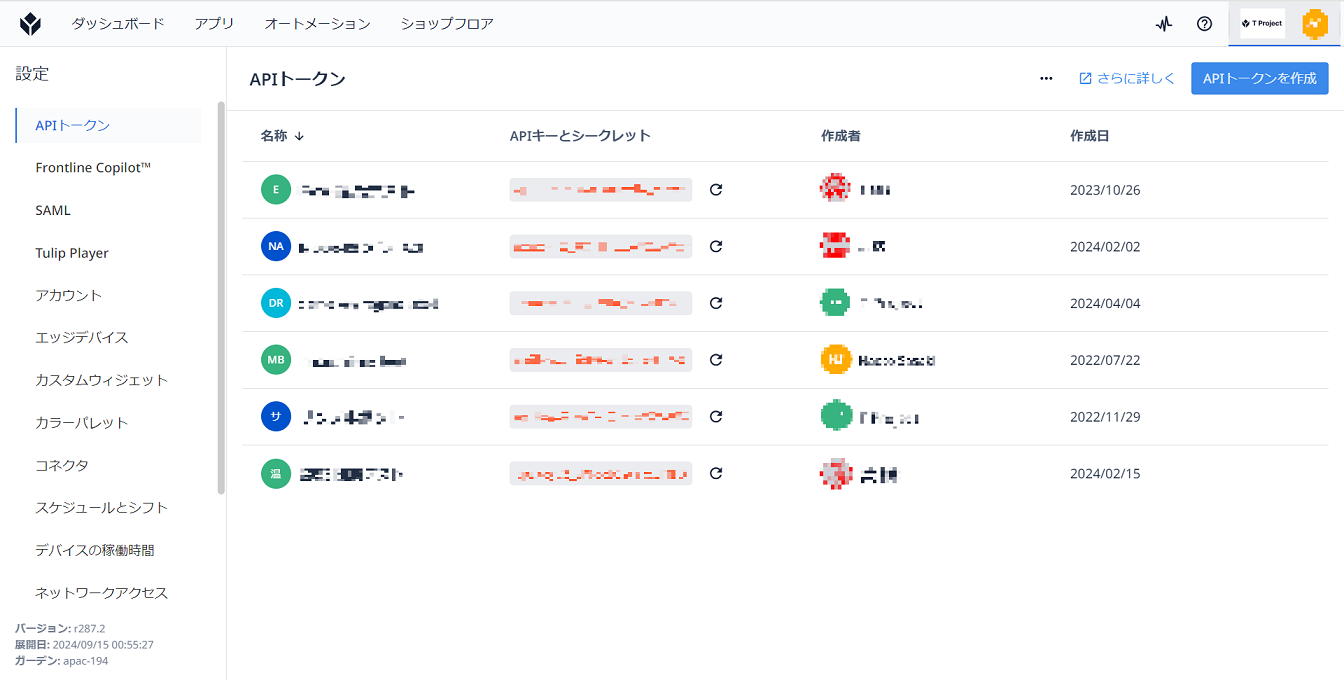The width and height of the screenshot is (1344, 680).
Task: Click the version text r287.2
Action: (x=89, y=629)
